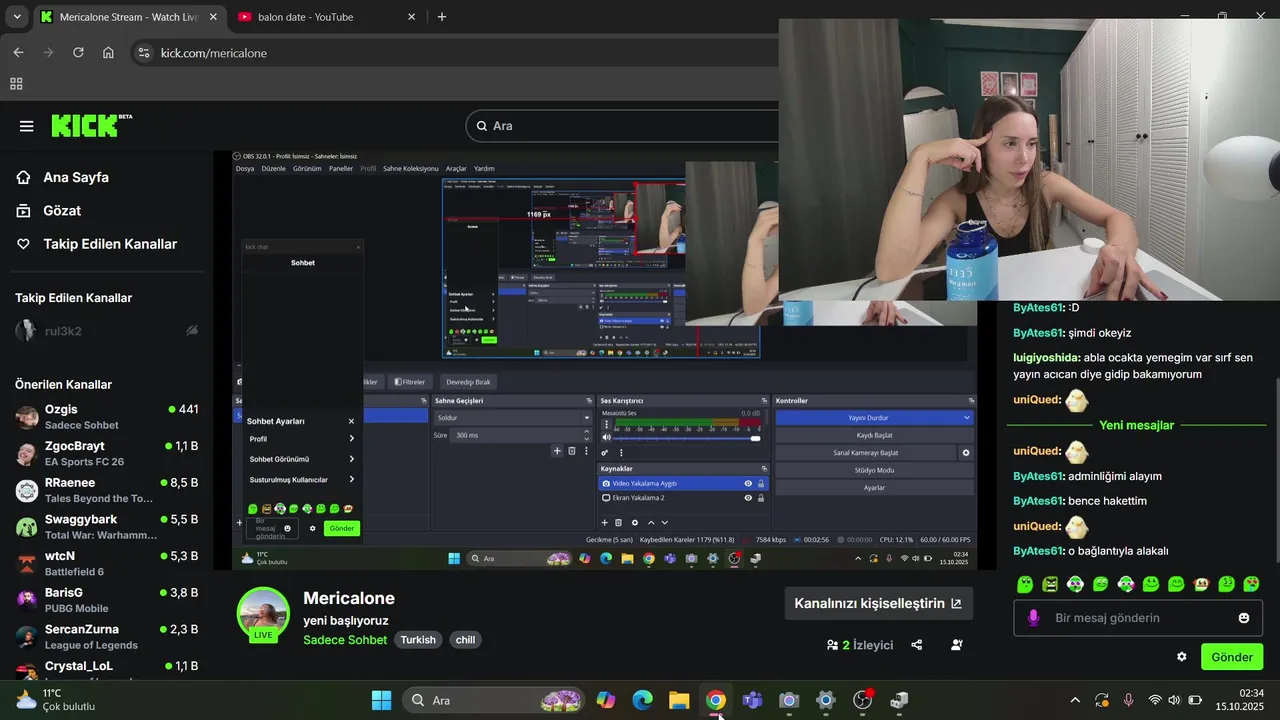Open OBS Studio from the Windows taskbar
Screen dimensions: 1280x720
click(x=862, y=700)
